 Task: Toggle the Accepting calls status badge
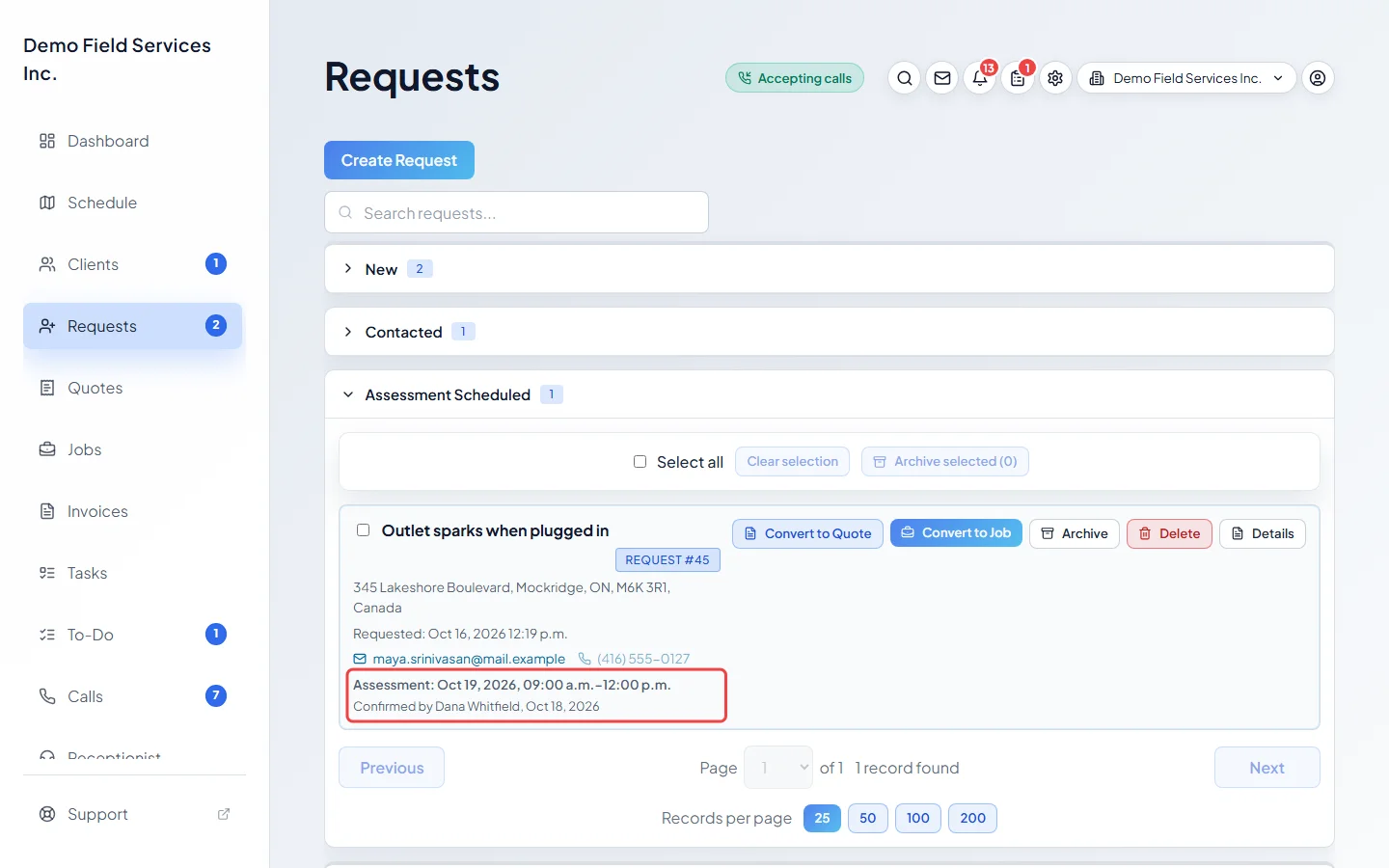pos(795,78)
